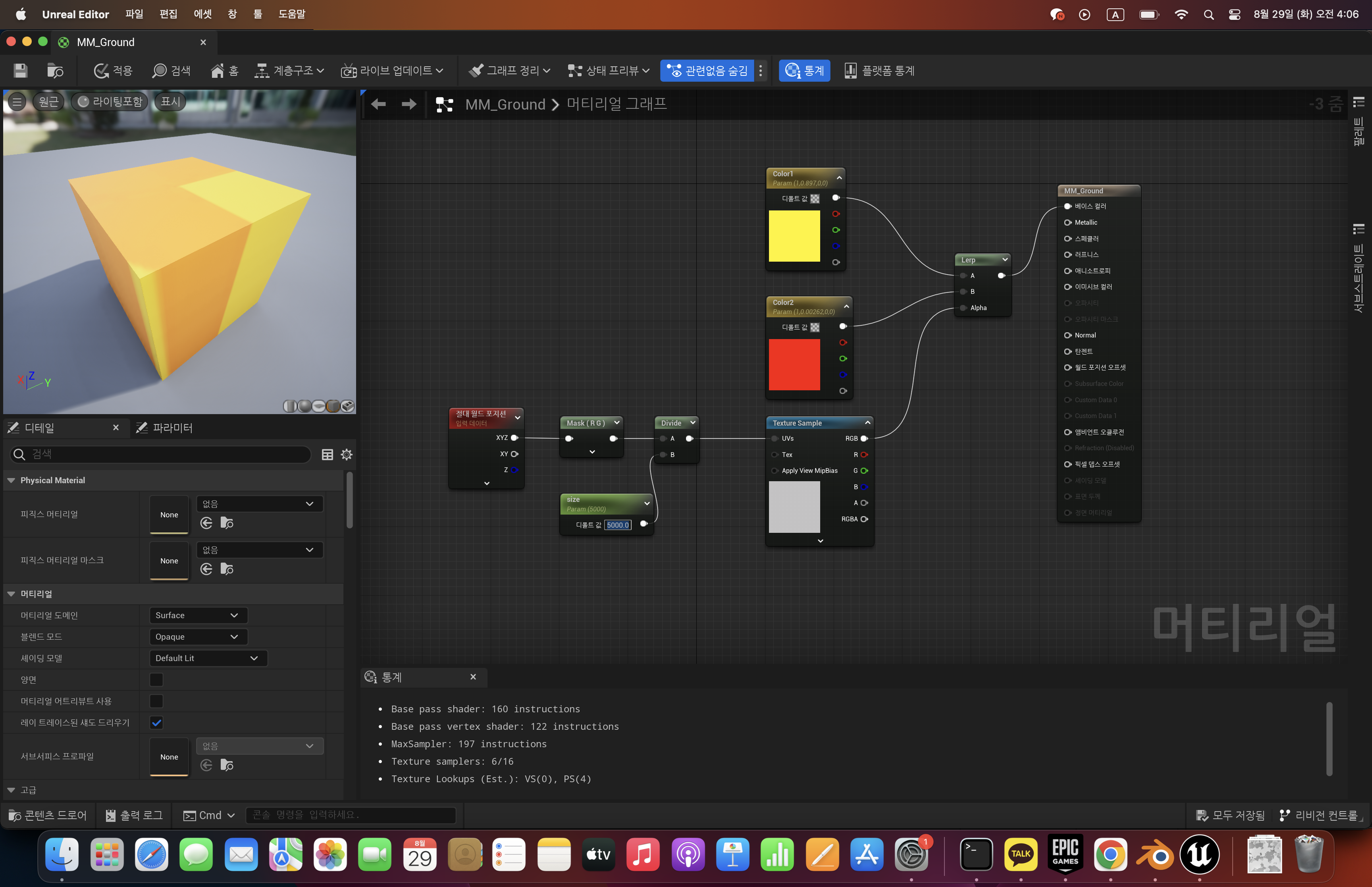Collapse the Physical Material section
The height and width of the screenshot is (887, 1372).
click(x=12, y=480)
